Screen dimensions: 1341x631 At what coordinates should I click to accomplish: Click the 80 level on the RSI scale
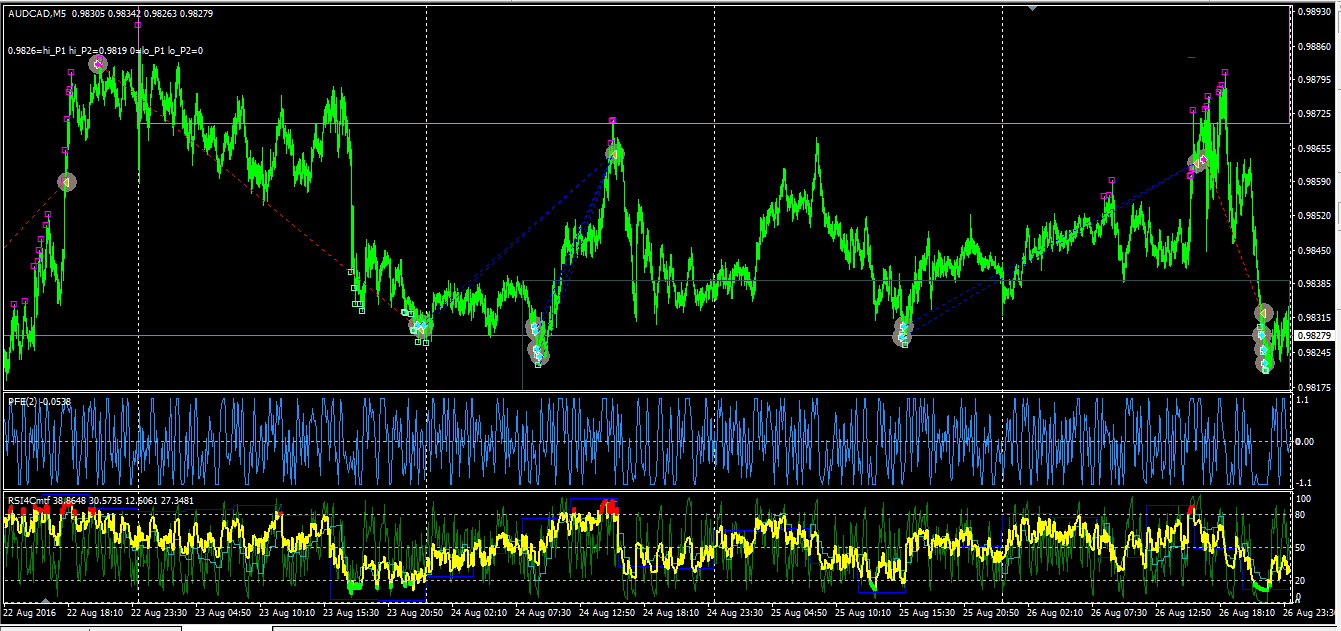pos(1301,515)
